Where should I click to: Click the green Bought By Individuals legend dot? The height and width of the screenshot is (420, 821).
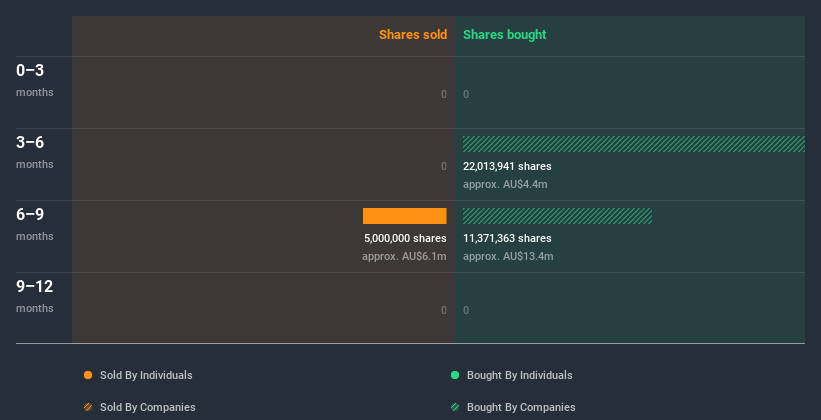pyautogui.click(x=455, y=375)
